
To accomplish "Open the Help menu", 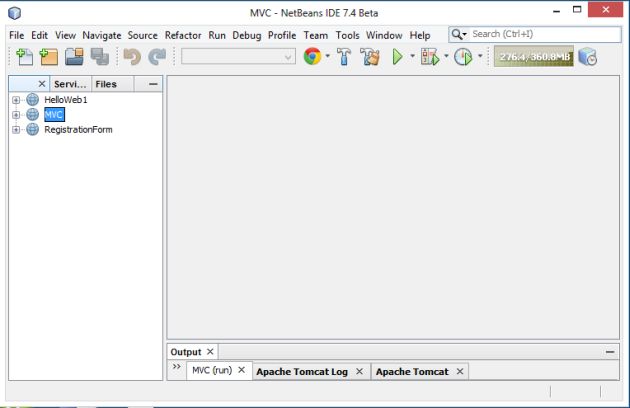I will [420, 35].
